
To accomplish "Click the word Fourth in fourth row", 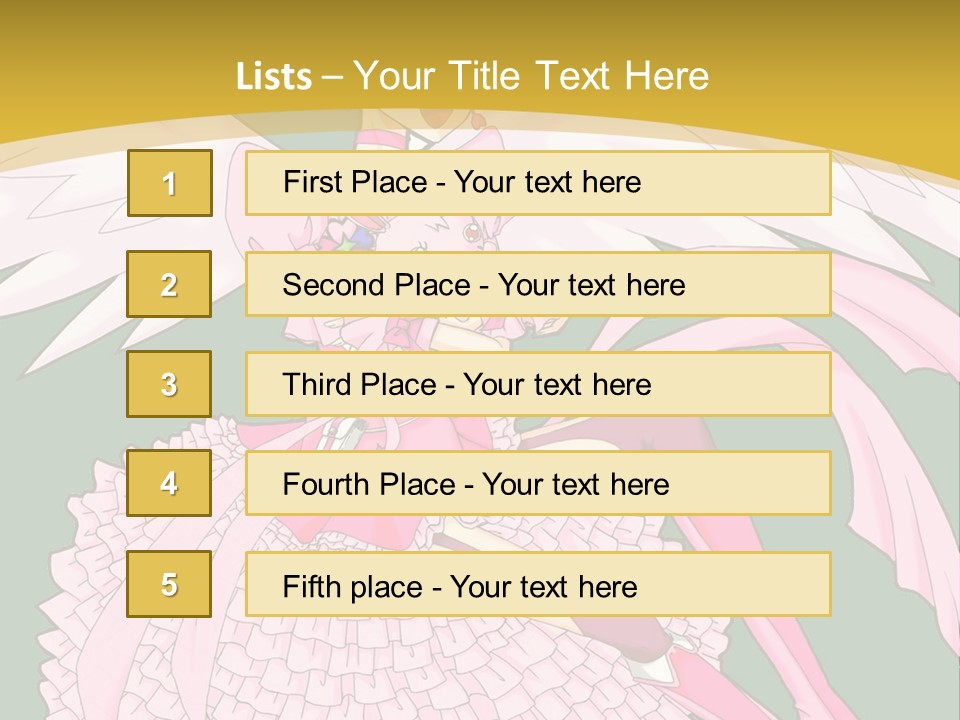I will pos(325,484).
